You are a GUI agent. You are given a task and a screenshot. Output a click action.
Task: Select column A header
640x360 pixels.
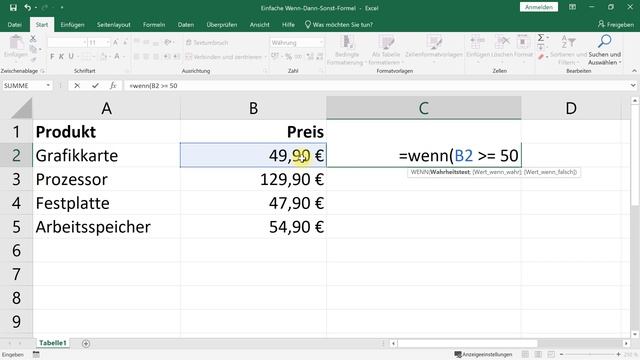coord(106,108)
